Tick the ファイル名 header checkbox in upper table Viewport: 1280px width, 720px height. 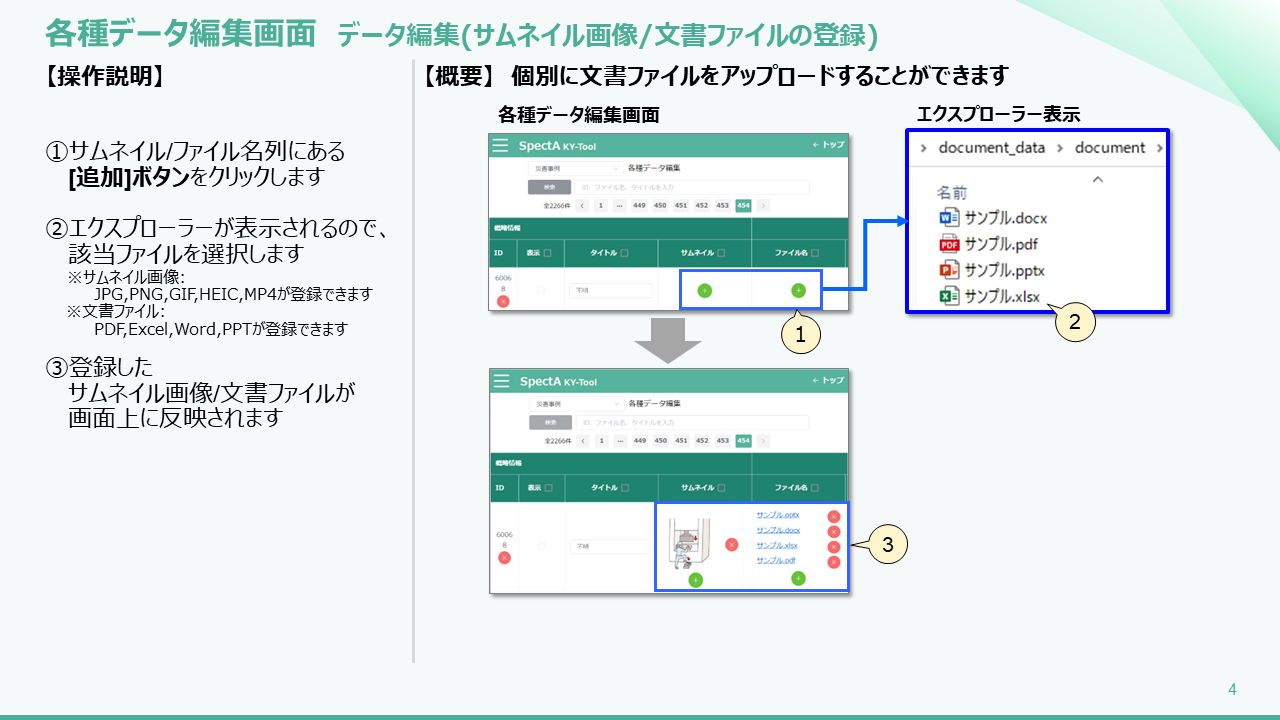click(815, 254)
